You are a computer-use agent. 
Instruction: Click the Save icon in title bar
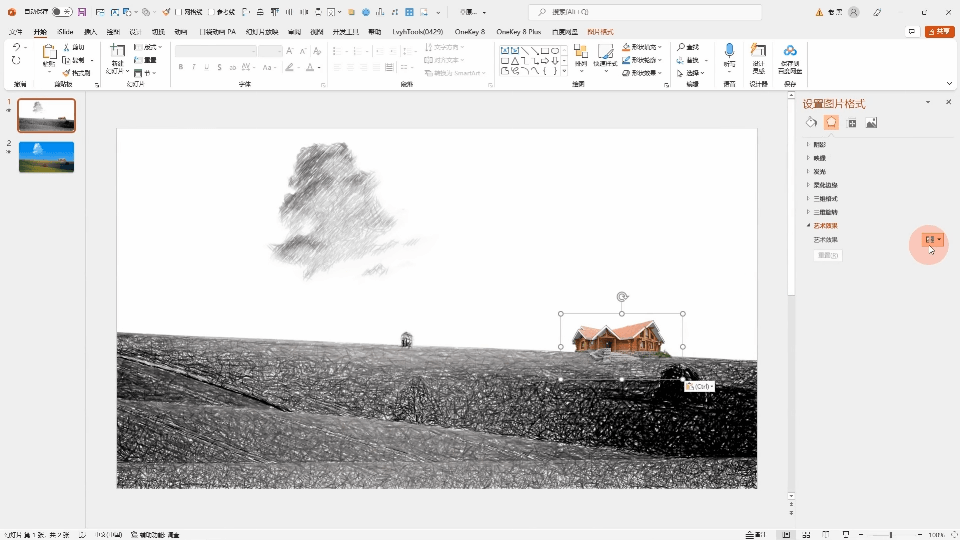(81, 12)
